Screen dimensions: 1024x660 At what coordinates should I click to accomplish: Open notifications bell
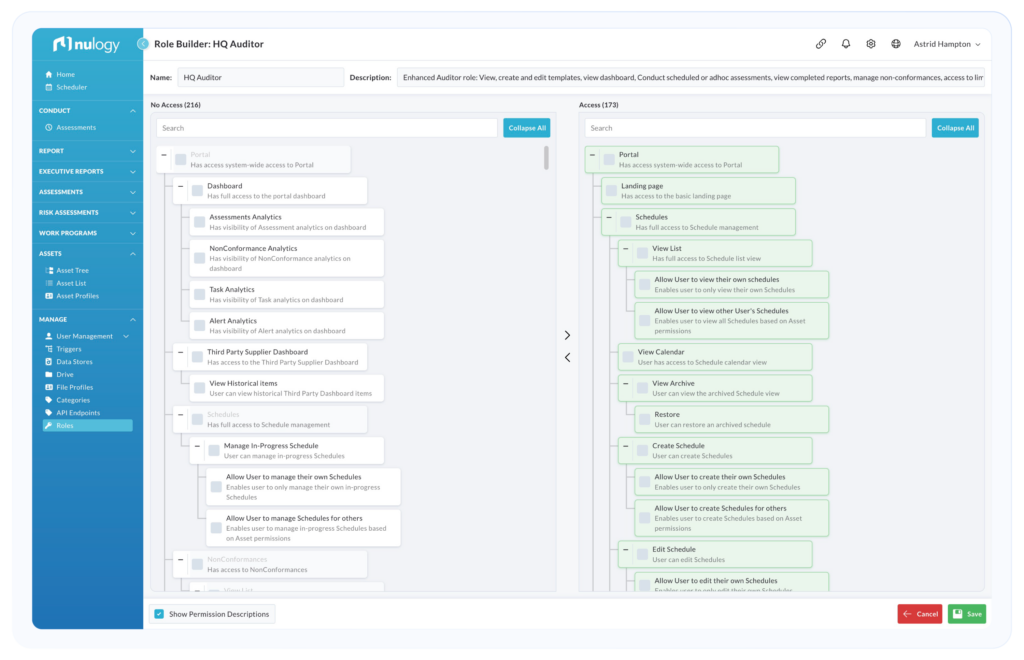(x=846, y=44)
